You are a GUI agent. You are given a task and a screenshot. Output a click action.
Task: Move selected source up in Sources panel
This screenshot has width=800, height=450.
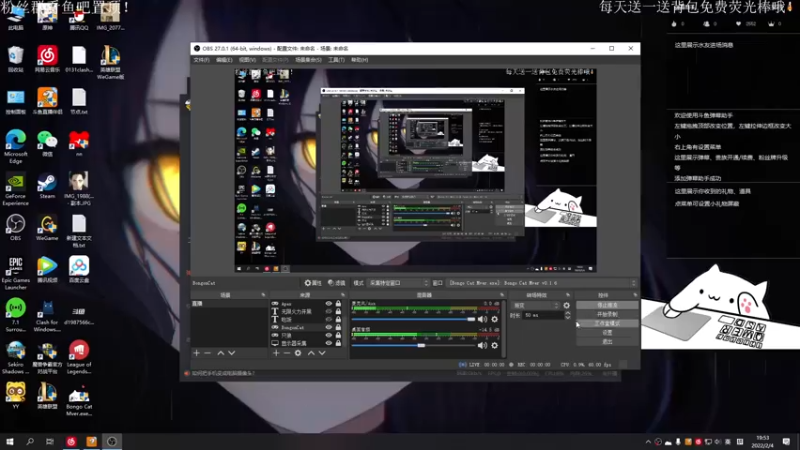pyautogui.click(x=311, y=353)
